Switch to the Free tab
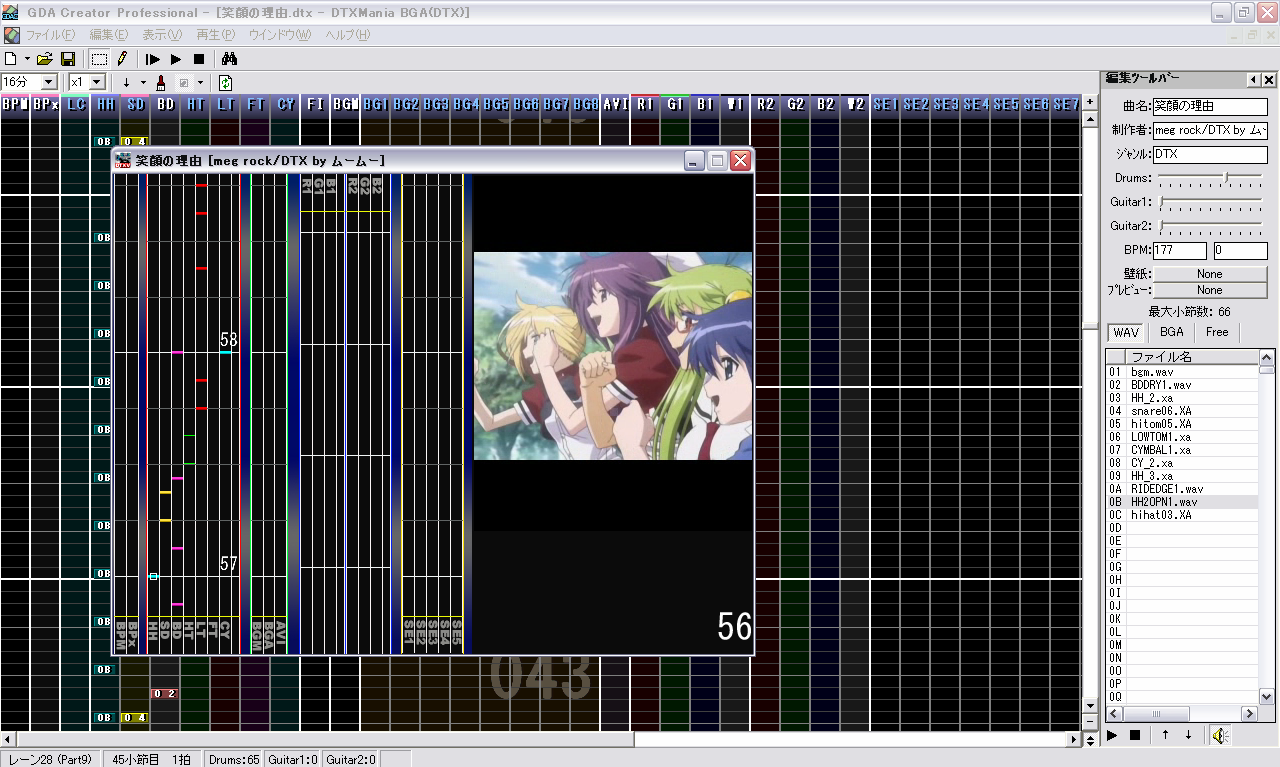 pos(1217,332)
